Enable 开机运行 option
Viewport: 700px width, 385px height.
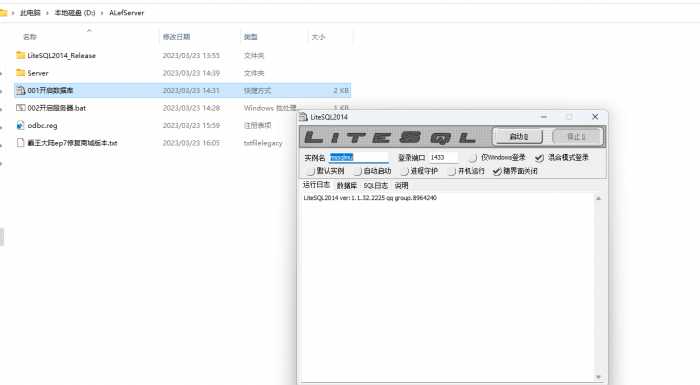[x=452, y=171]
